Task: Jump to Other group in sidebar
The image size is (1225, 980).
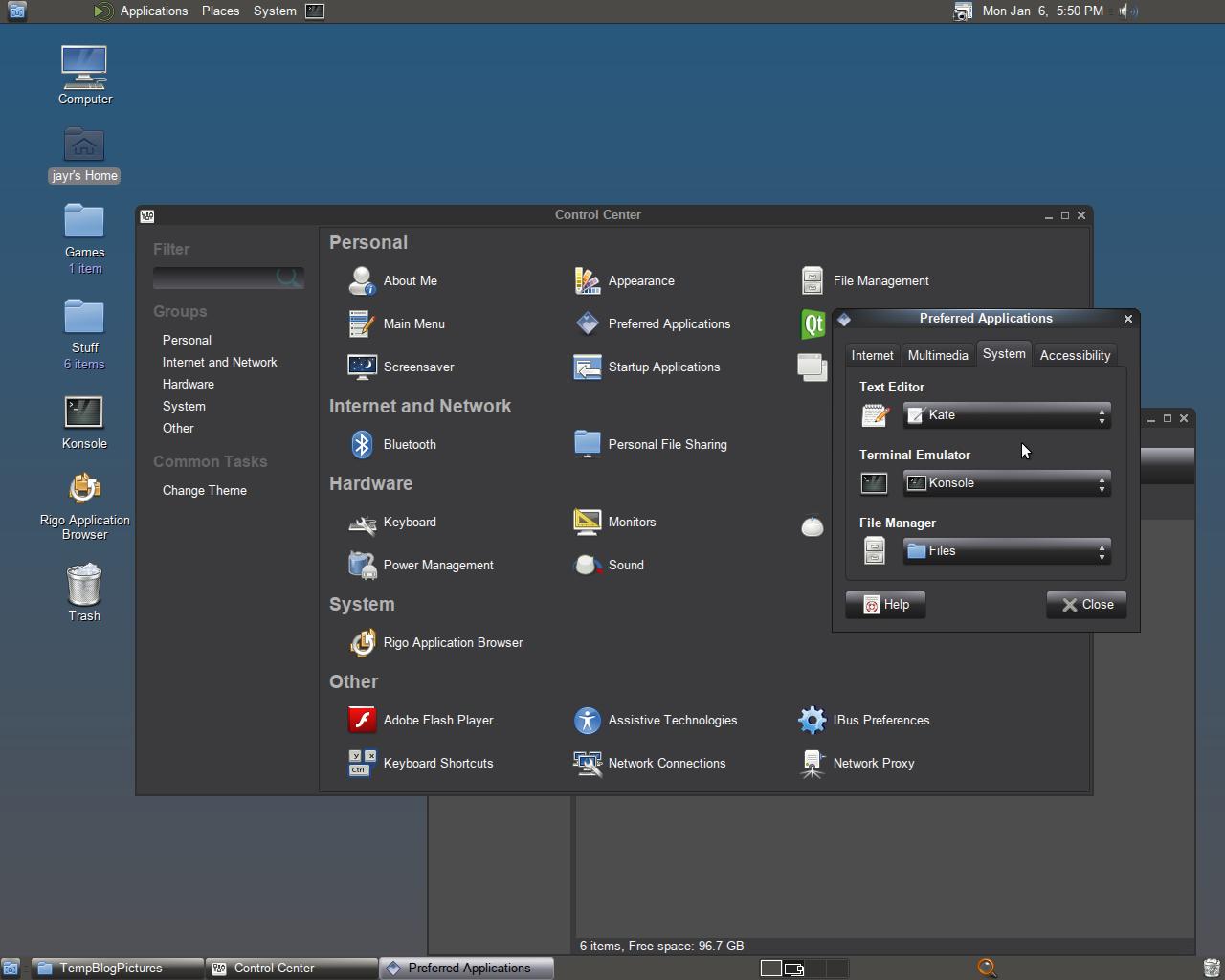Action: (178, 428)
